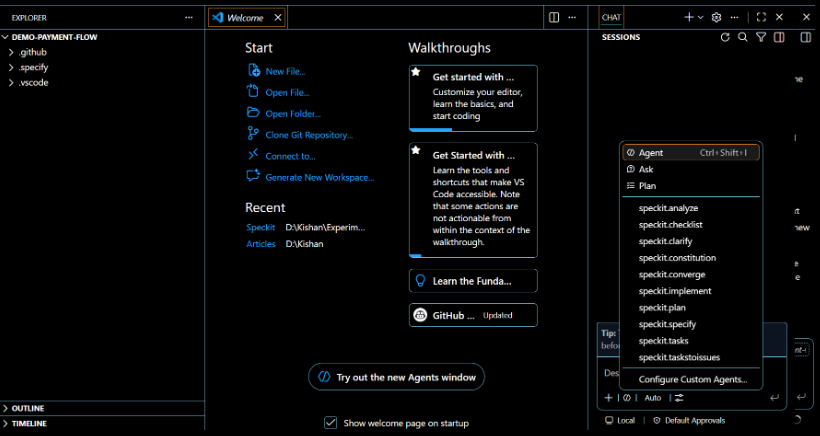Open the Learn the Fundamentals walkthrough

click(473, 281)
